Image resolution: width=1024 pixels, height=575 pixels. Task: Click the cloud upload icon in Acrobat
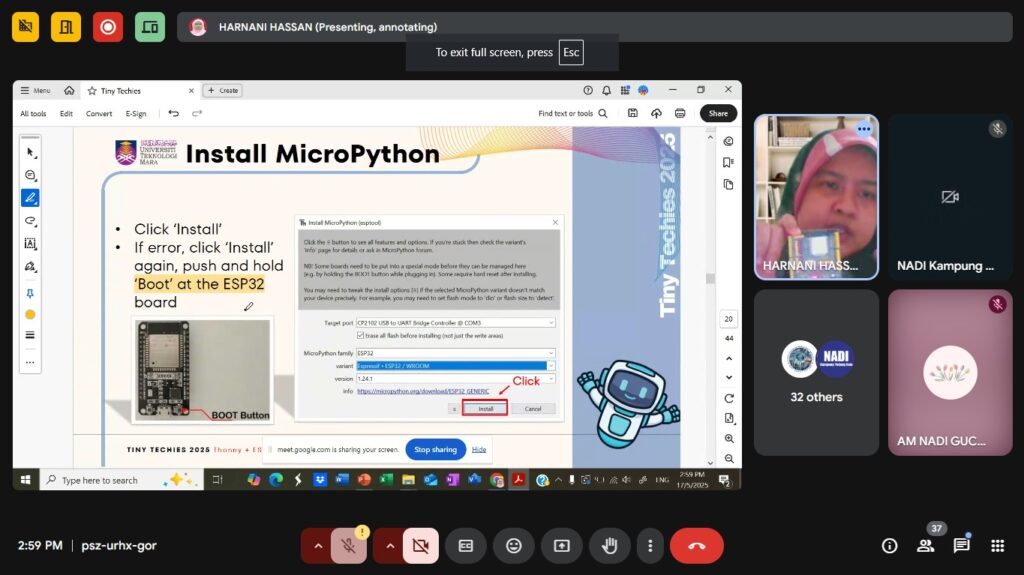coord(656,113)
